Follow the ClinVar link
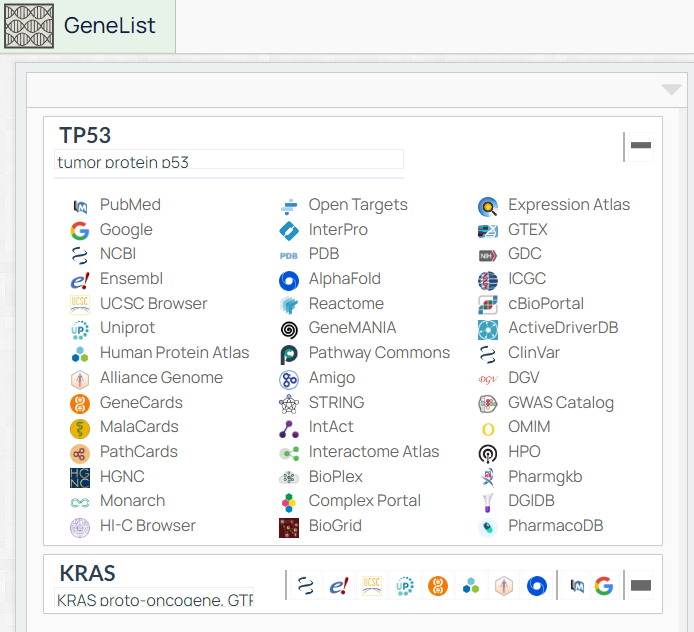Image resolution: width=694 pixels, height=632 pixels. click(534, 353)
